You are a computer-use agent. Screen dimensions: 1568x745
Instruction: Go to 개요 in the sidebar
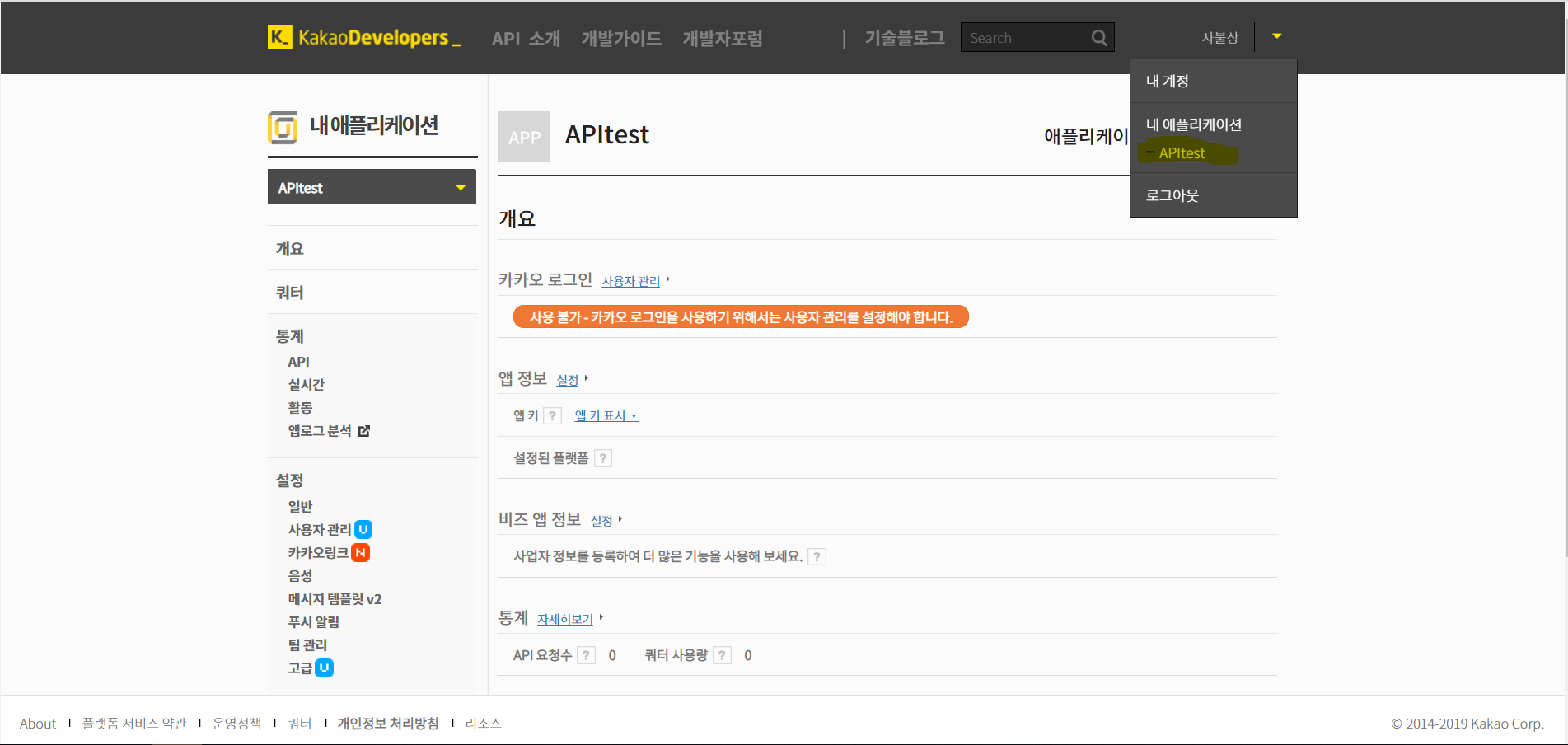pos(289,249)
